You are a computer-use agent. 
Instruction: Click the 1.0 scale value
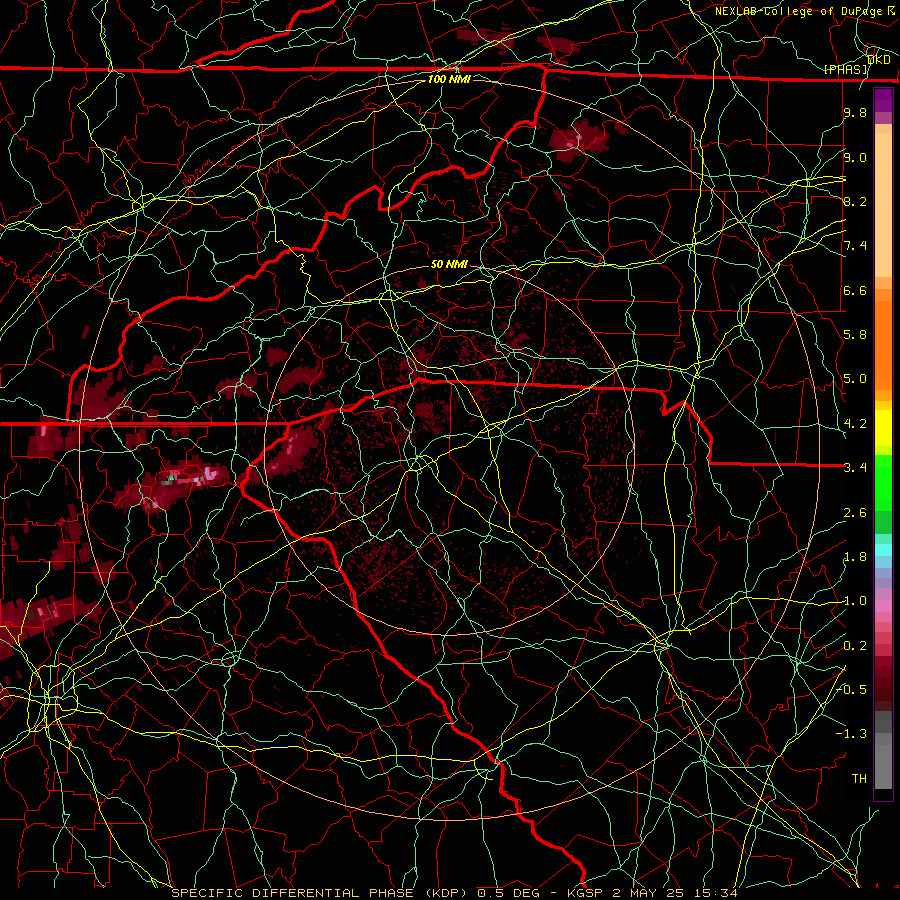tap(855, 601)
